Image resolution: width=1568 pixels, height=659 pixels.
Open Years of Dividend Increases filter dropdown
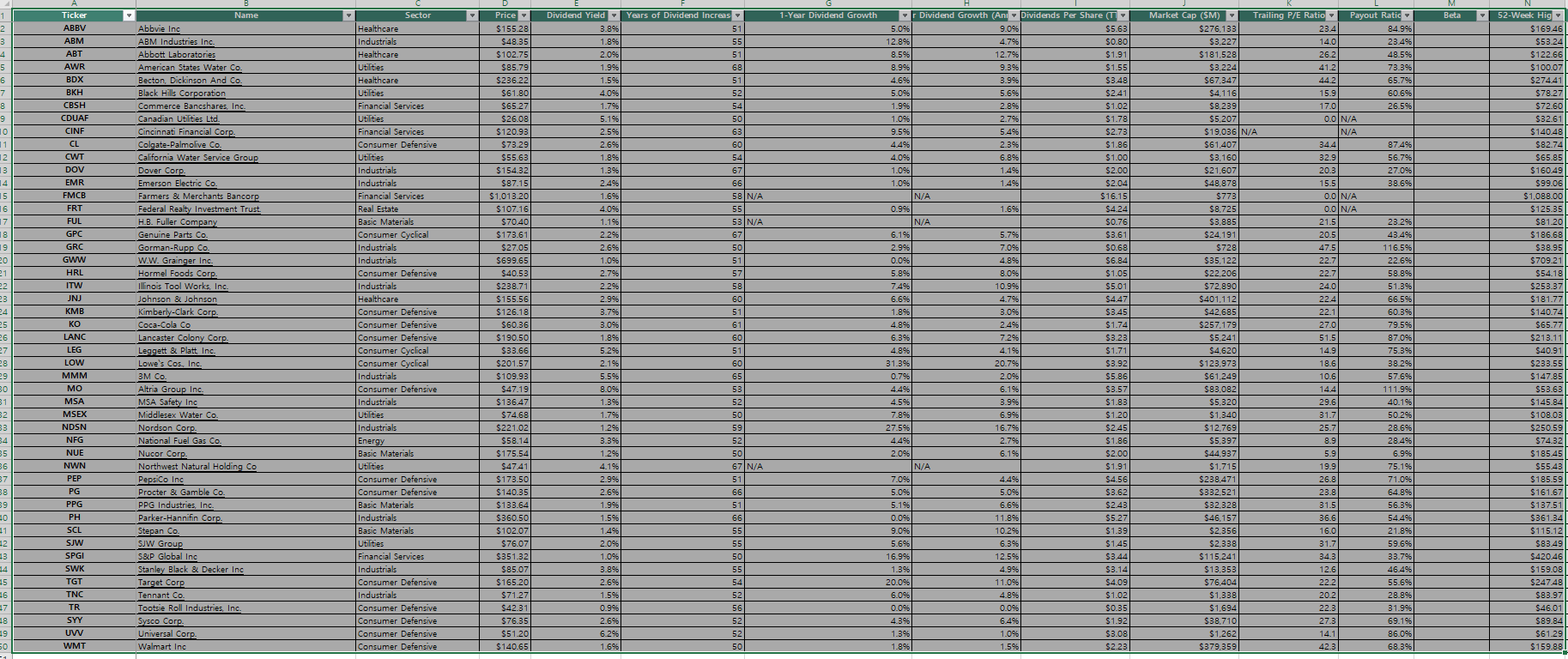(737, 15)
